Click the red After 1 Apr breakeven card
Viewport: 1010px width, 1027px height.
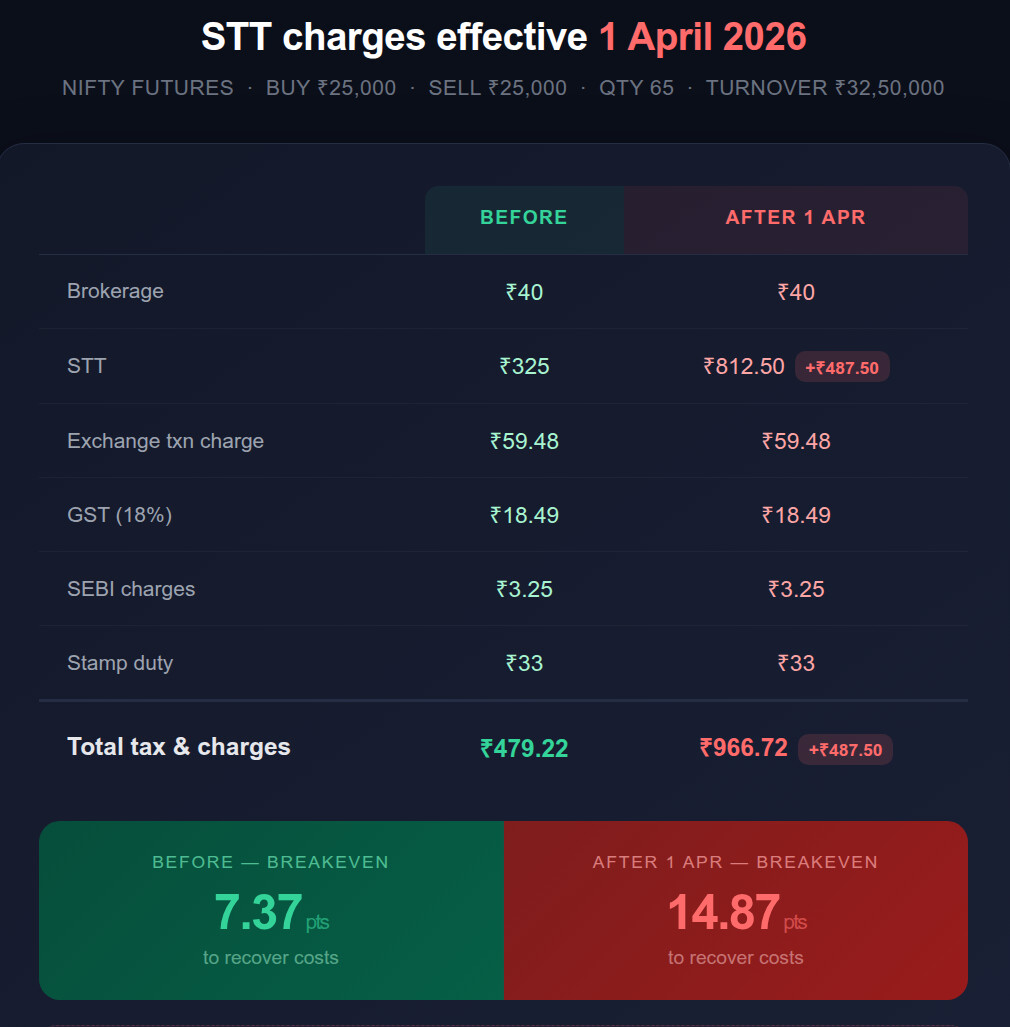click(x=735, y=910)
